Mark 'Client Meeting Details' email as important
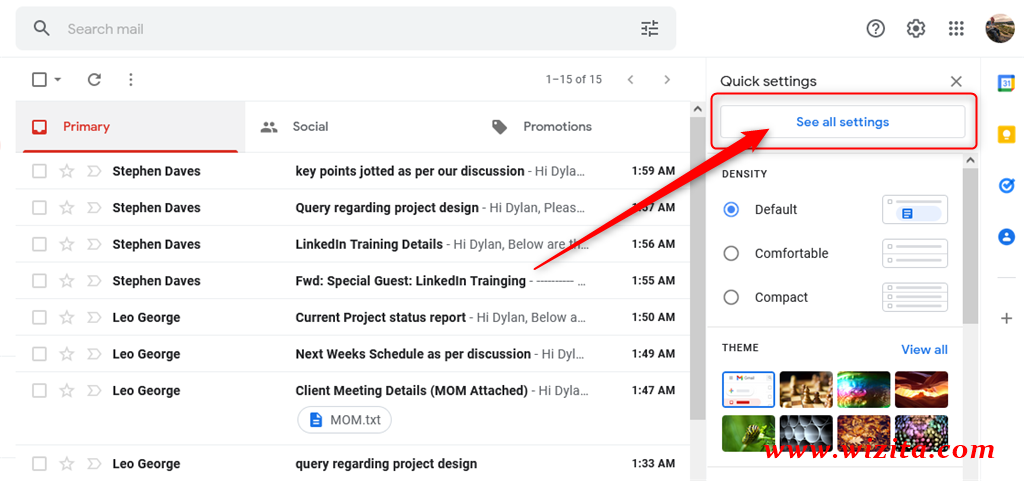This screenshot has height=481, width=1024. coord(94,390)
